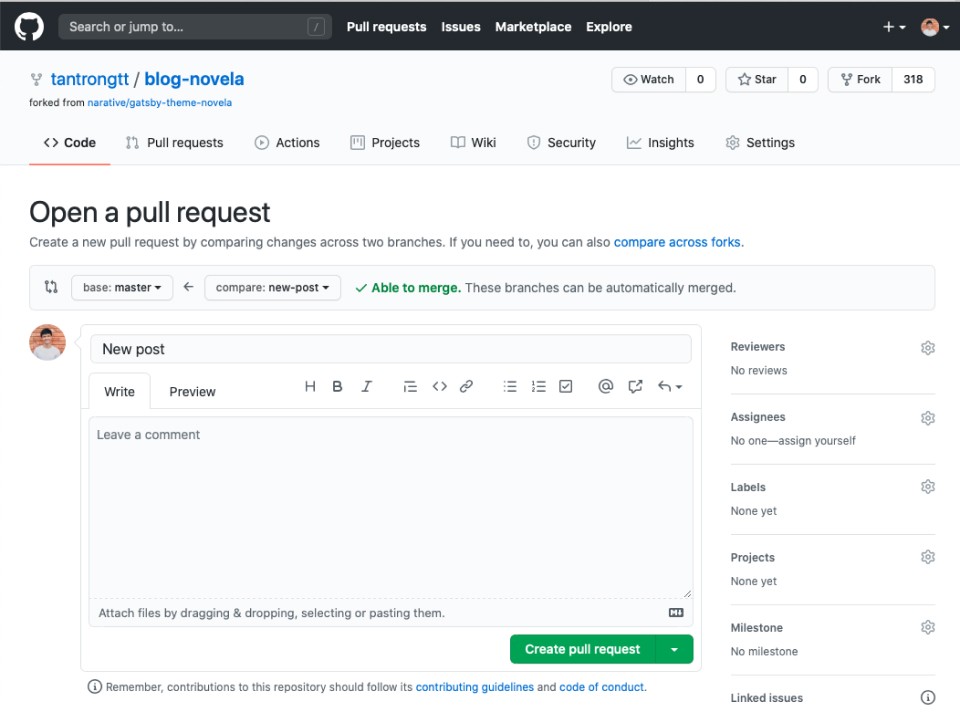Viewport: 960px width, 716px height.
Task: Switch to the Write tab
Action: click(x=119, y=392)
